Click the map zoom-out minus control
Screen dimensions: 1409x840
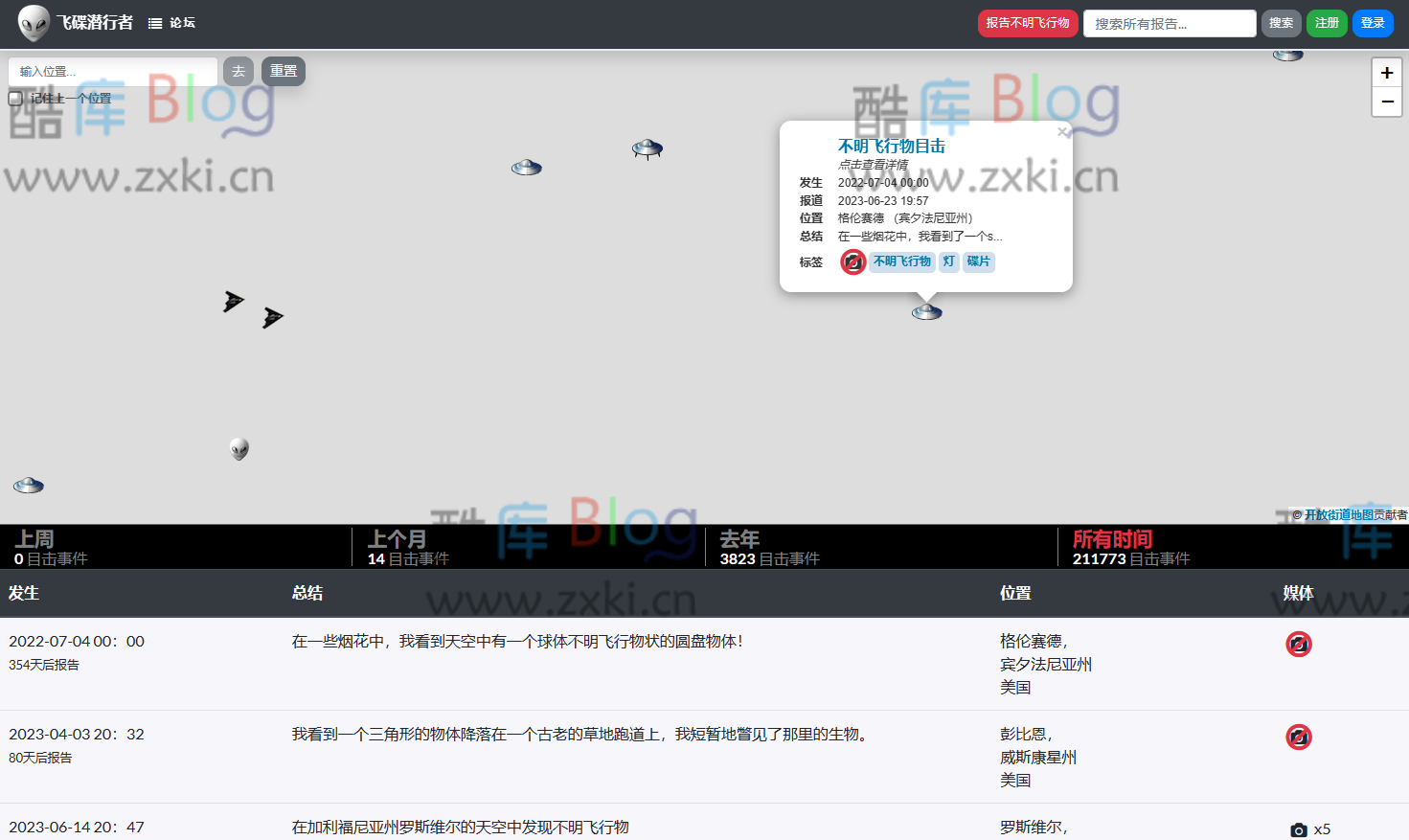(x=1386, y=102)
